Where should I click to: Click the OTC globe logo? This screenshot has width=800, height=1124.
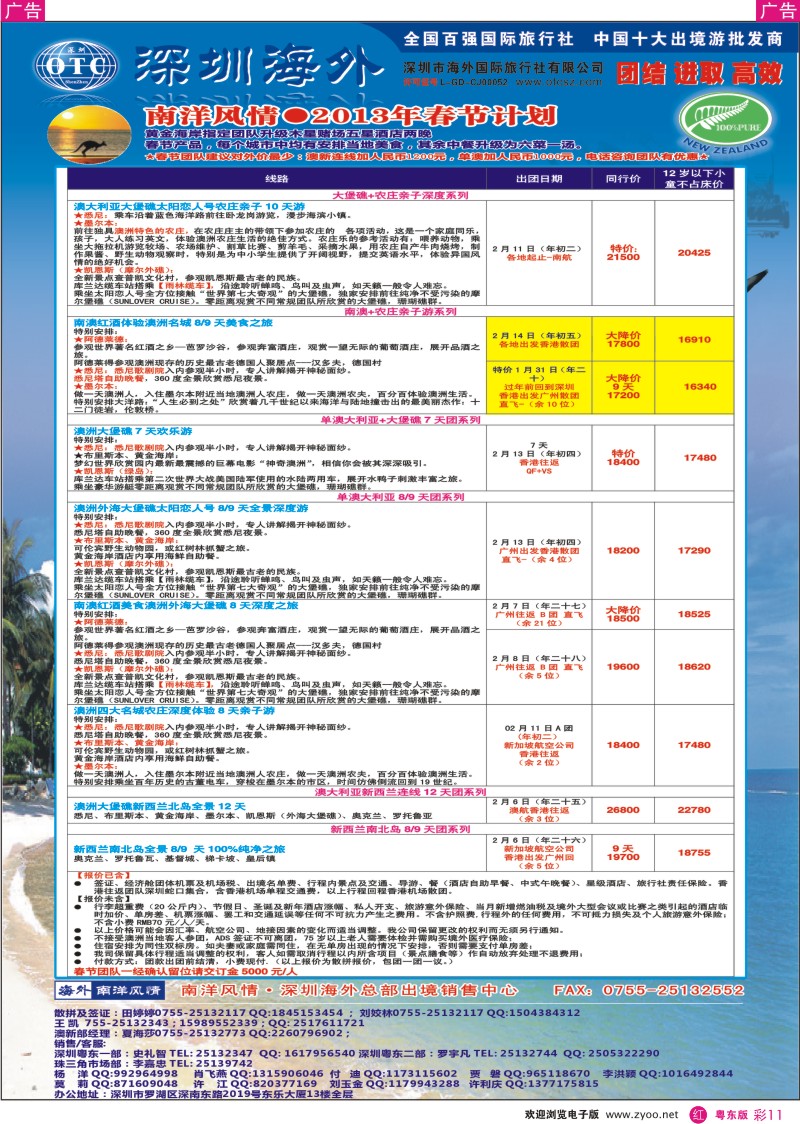coord(76,66)
